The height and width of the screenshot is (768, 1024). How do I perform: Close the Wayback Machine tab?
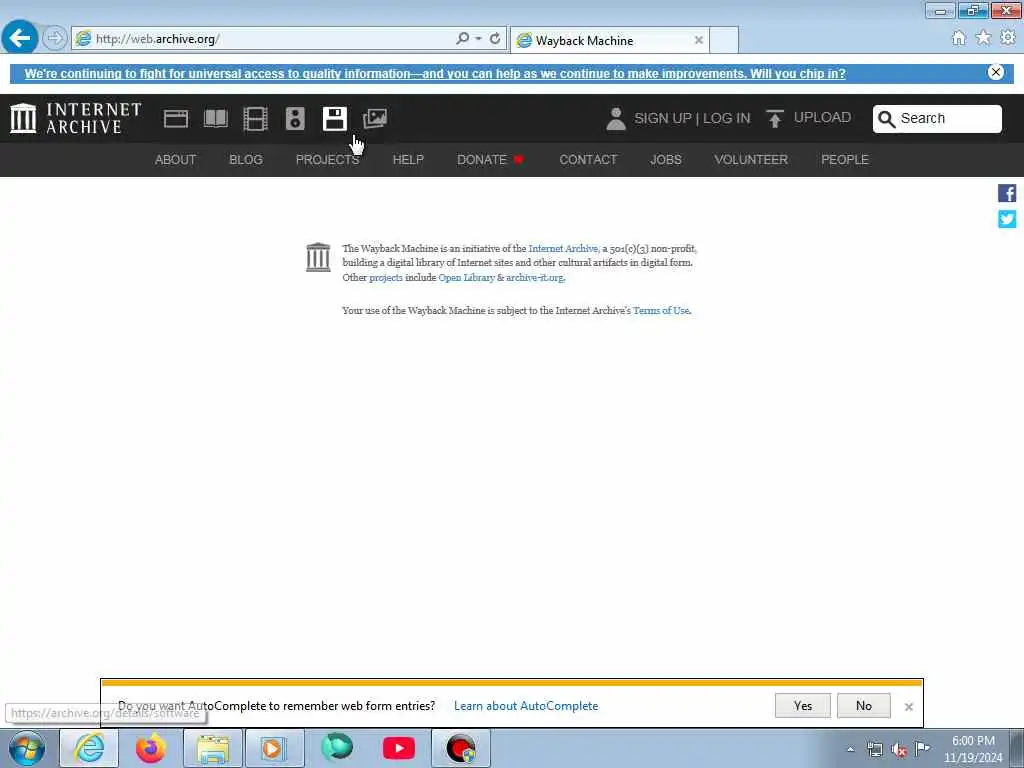699,40
